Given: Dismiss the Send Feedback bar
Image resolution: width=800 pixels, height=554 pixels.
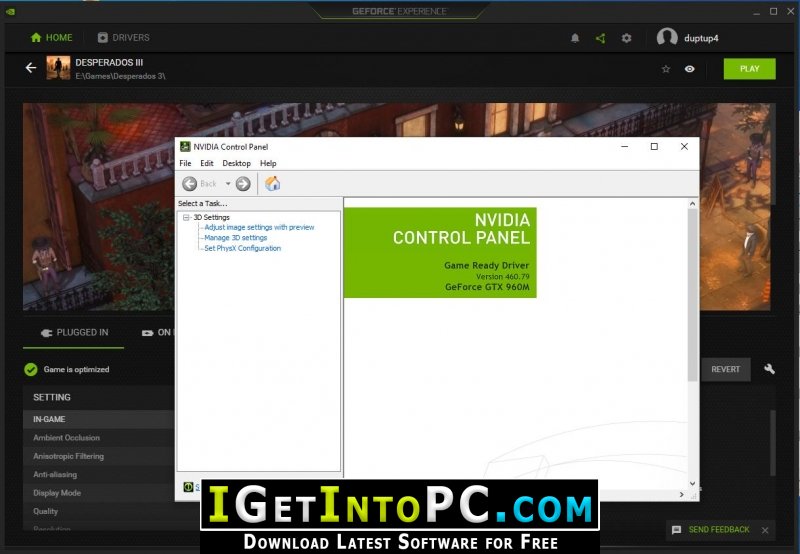Looking at the screenshot, I should 765,530.
